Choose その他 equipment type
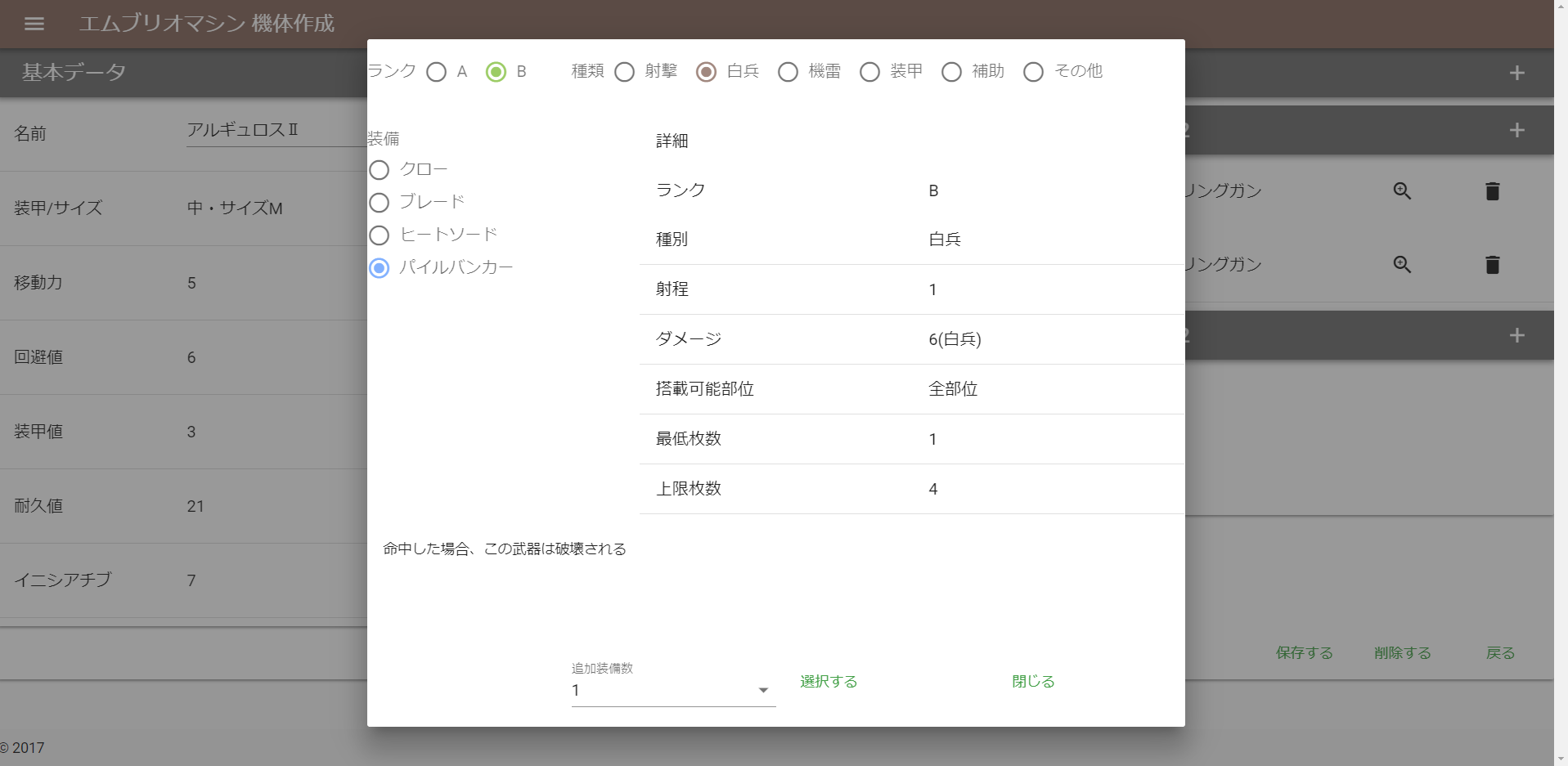Viewport: 1568px width, 766px height. [1034, 72]
